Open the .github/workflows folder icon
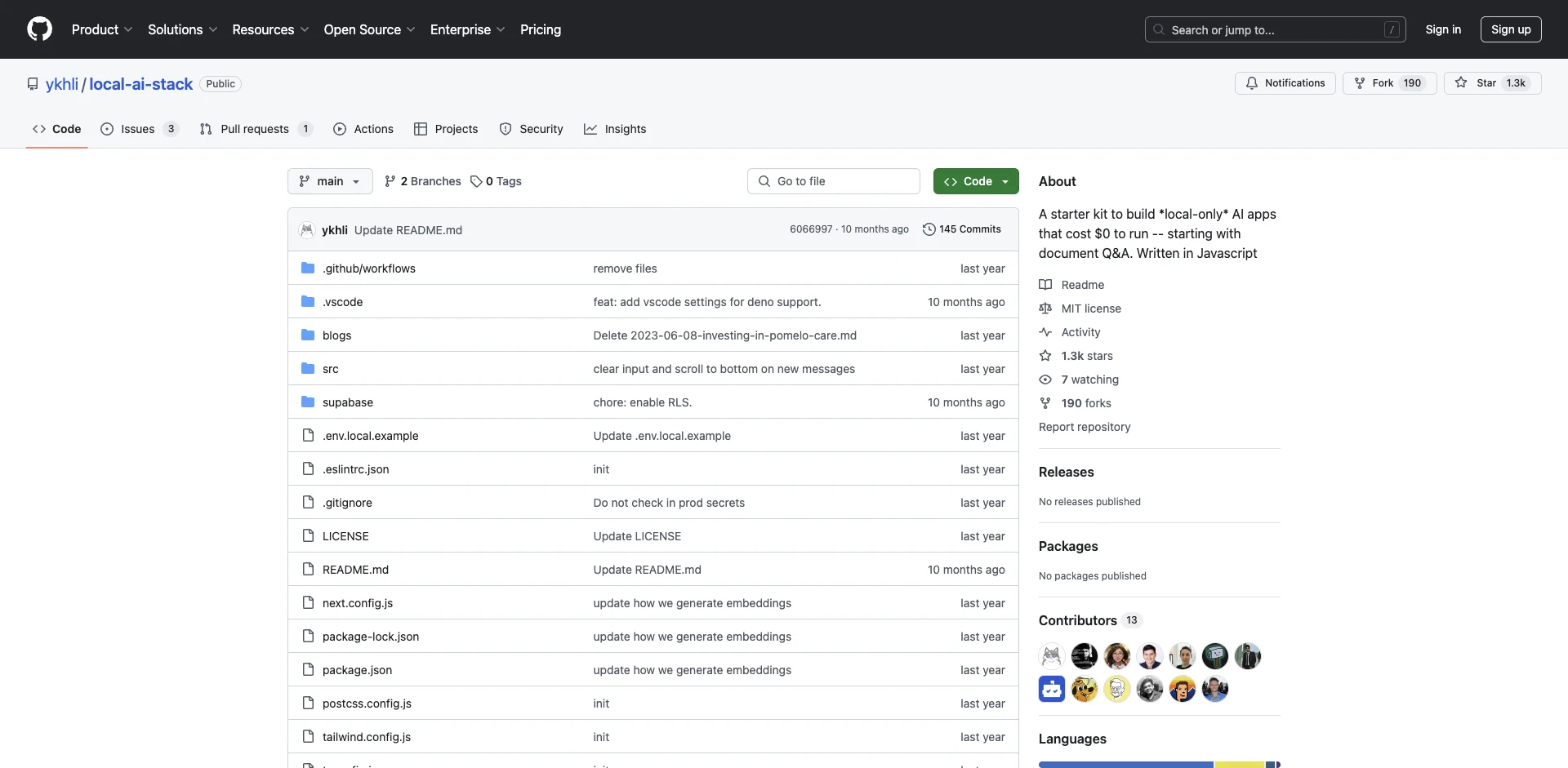Screen dimensions: 1568x768 308,268
